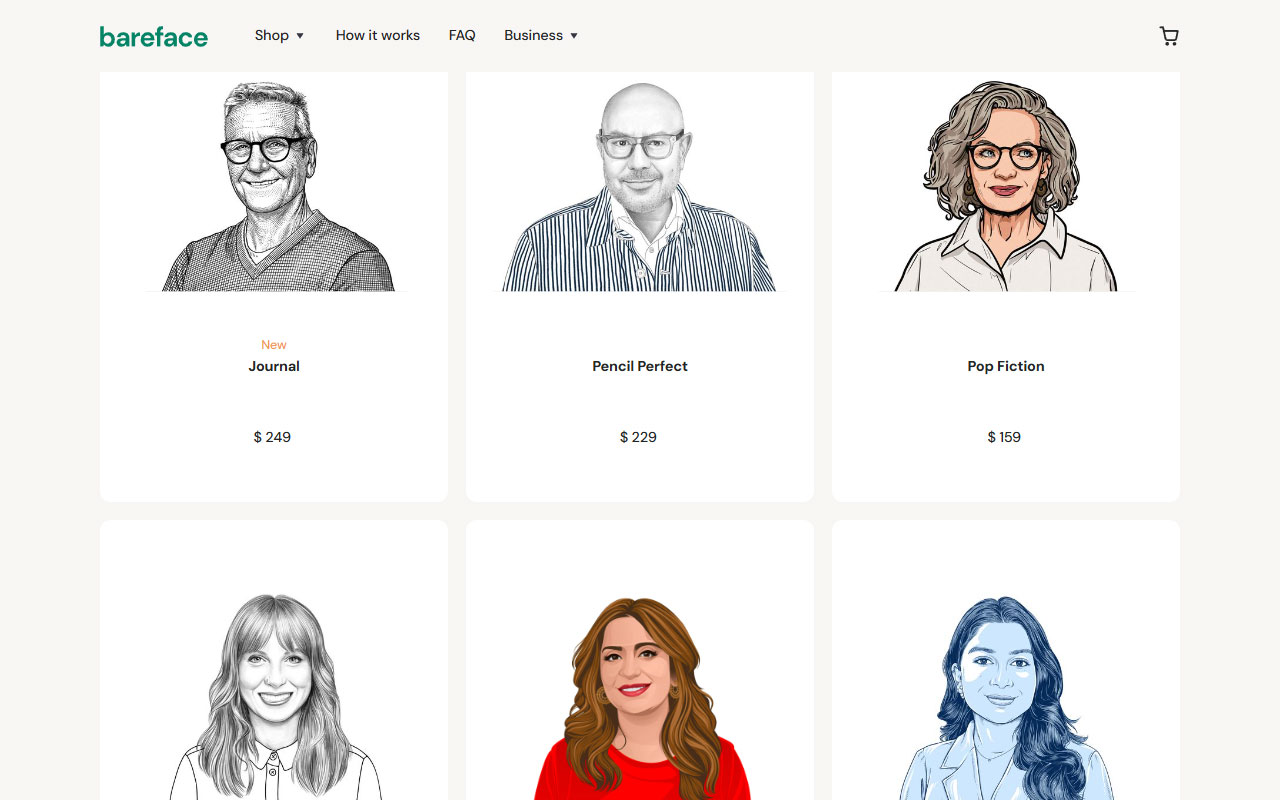Go to the FAQ page
Viewport: 1280px width, 800px height.
tap(462, 35)
